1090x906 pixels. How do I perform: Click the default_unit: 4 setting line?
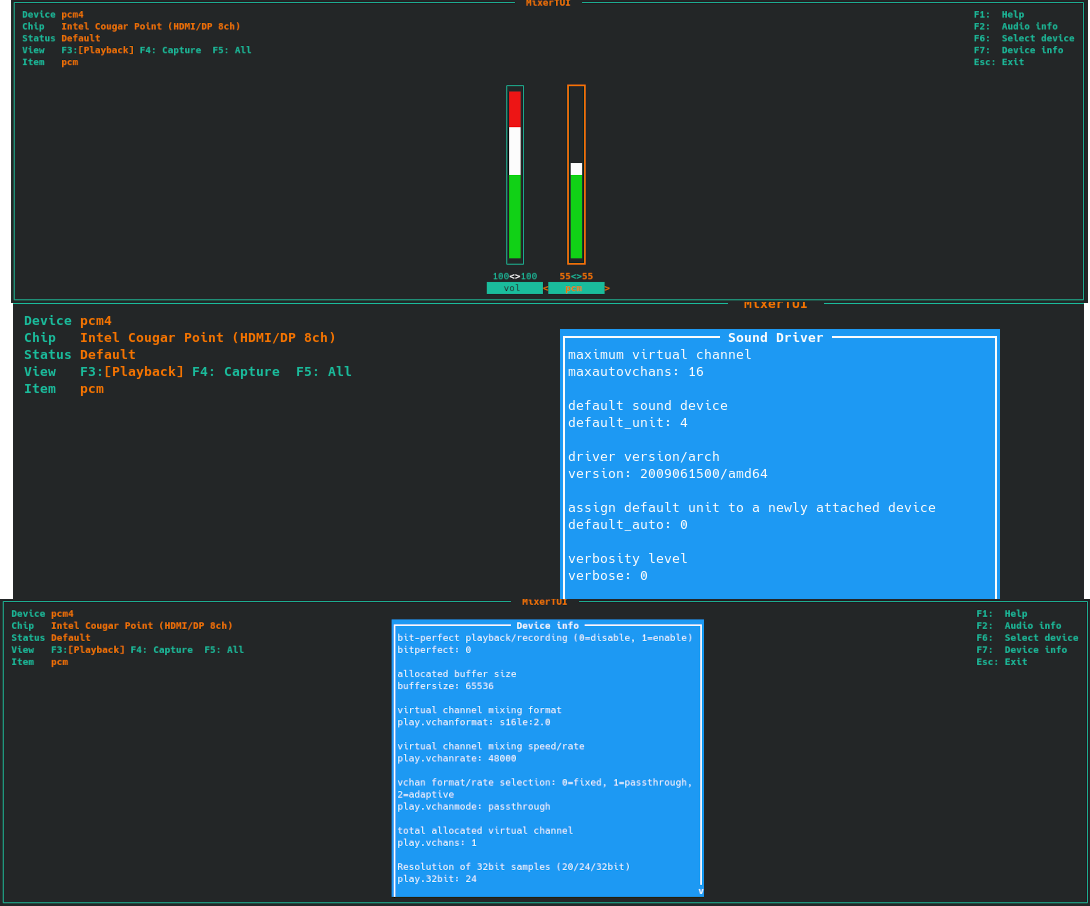tap(628, 423)
